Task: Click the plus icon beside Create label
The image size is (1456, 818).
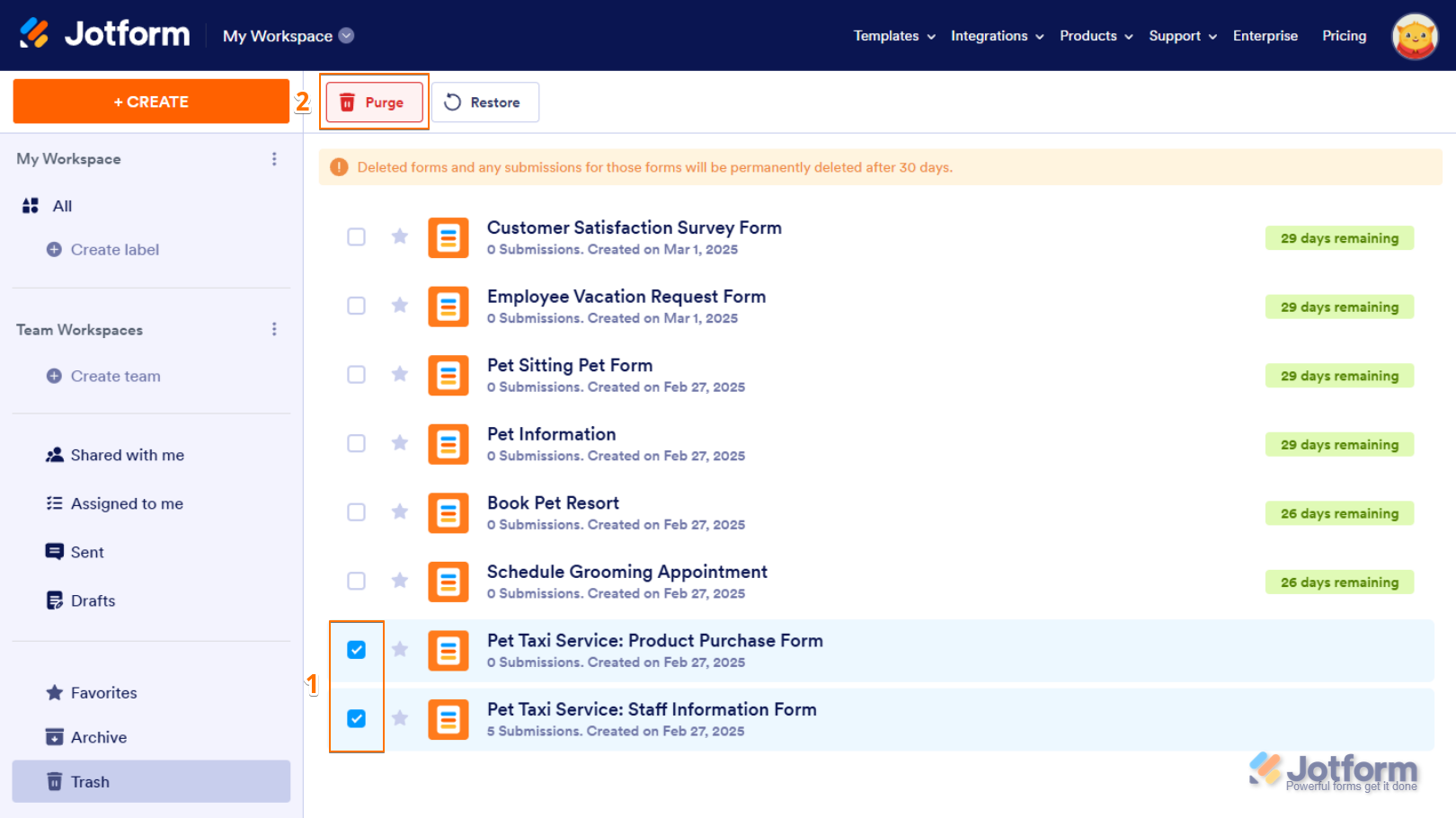Action: click(54, 250)
